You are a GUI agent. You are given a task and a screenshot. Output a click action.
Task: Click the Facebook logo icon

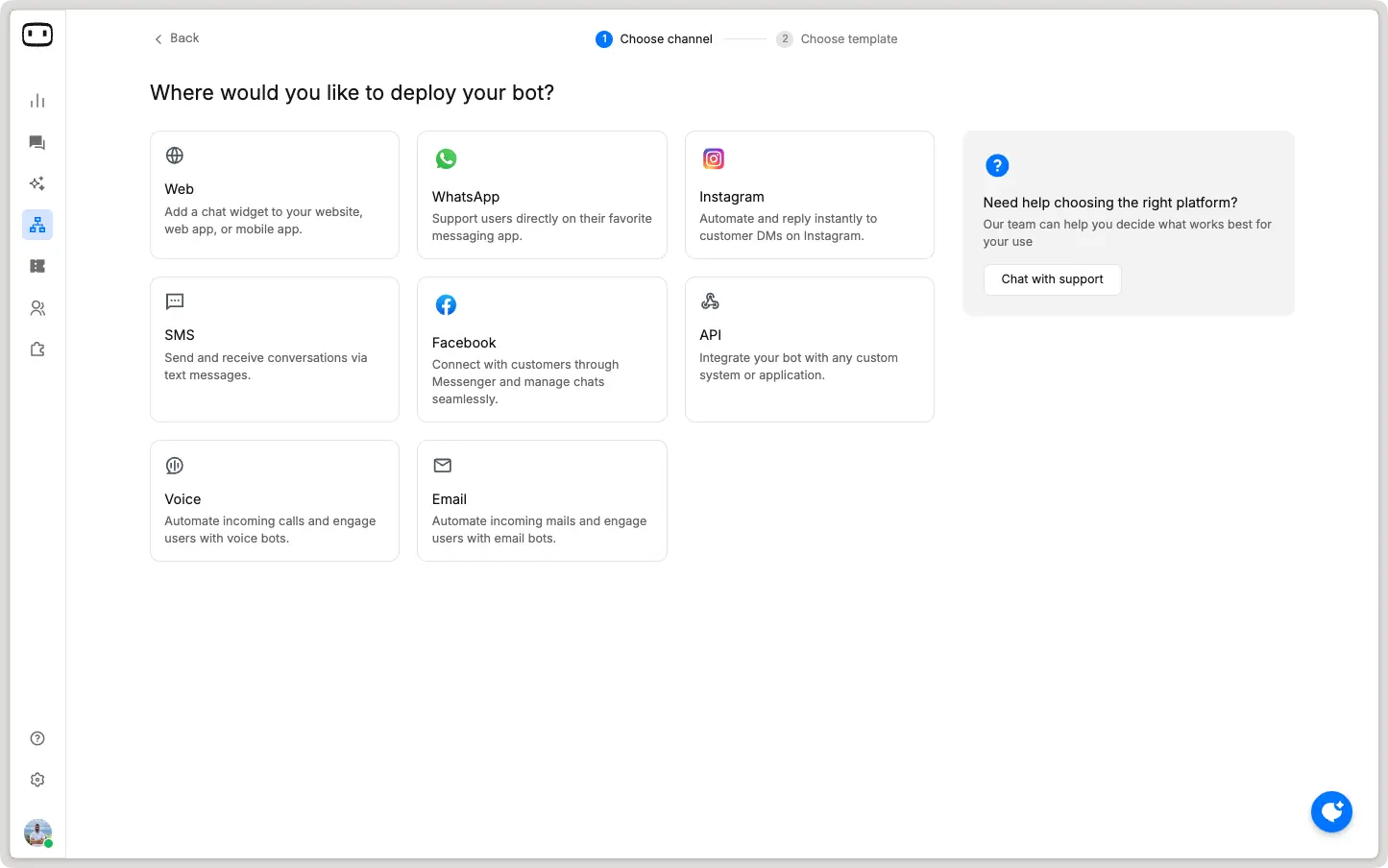click(x=446, y=305)
